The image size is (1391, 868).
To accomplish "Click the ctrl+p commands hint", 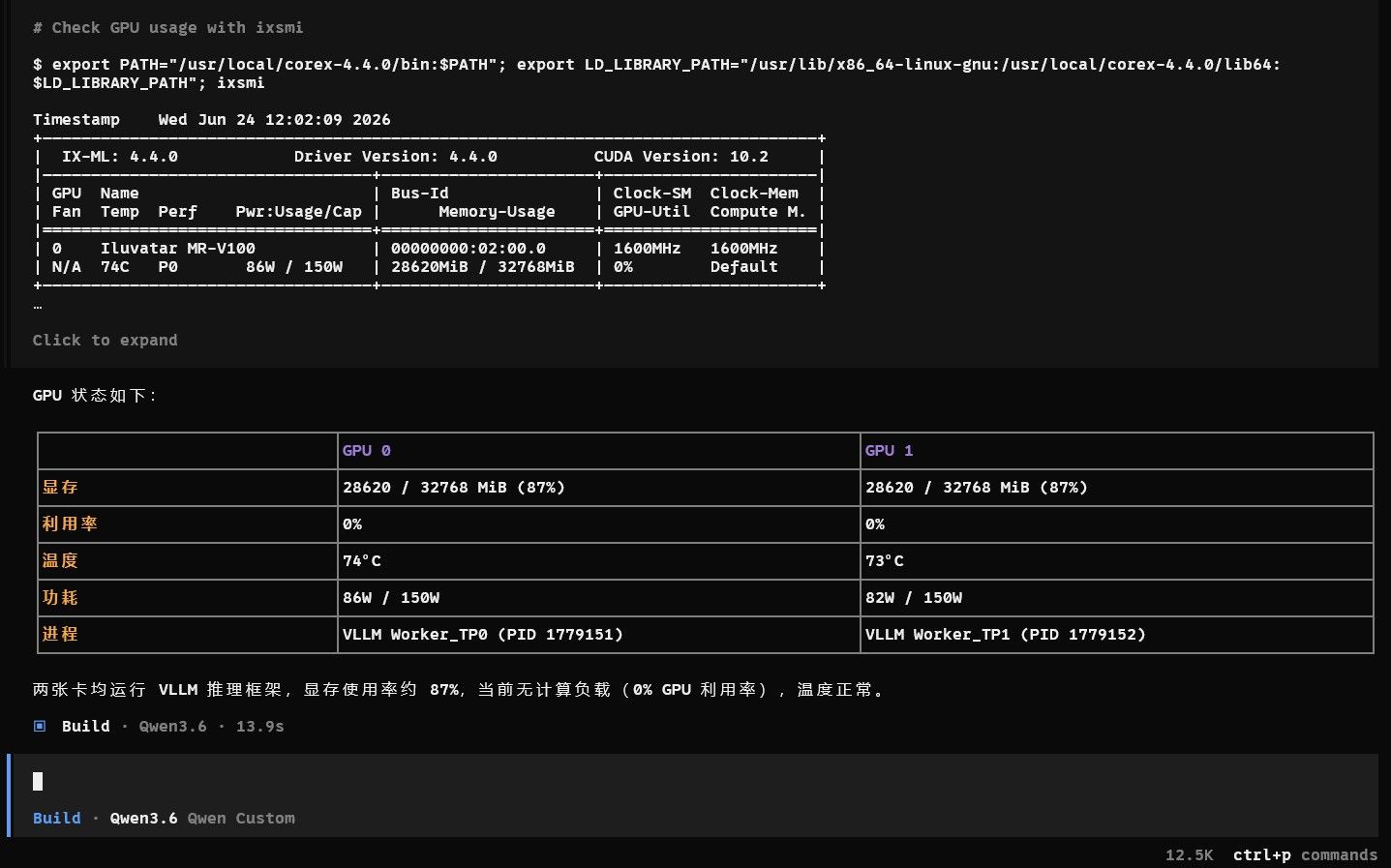I will point(1305,854).
